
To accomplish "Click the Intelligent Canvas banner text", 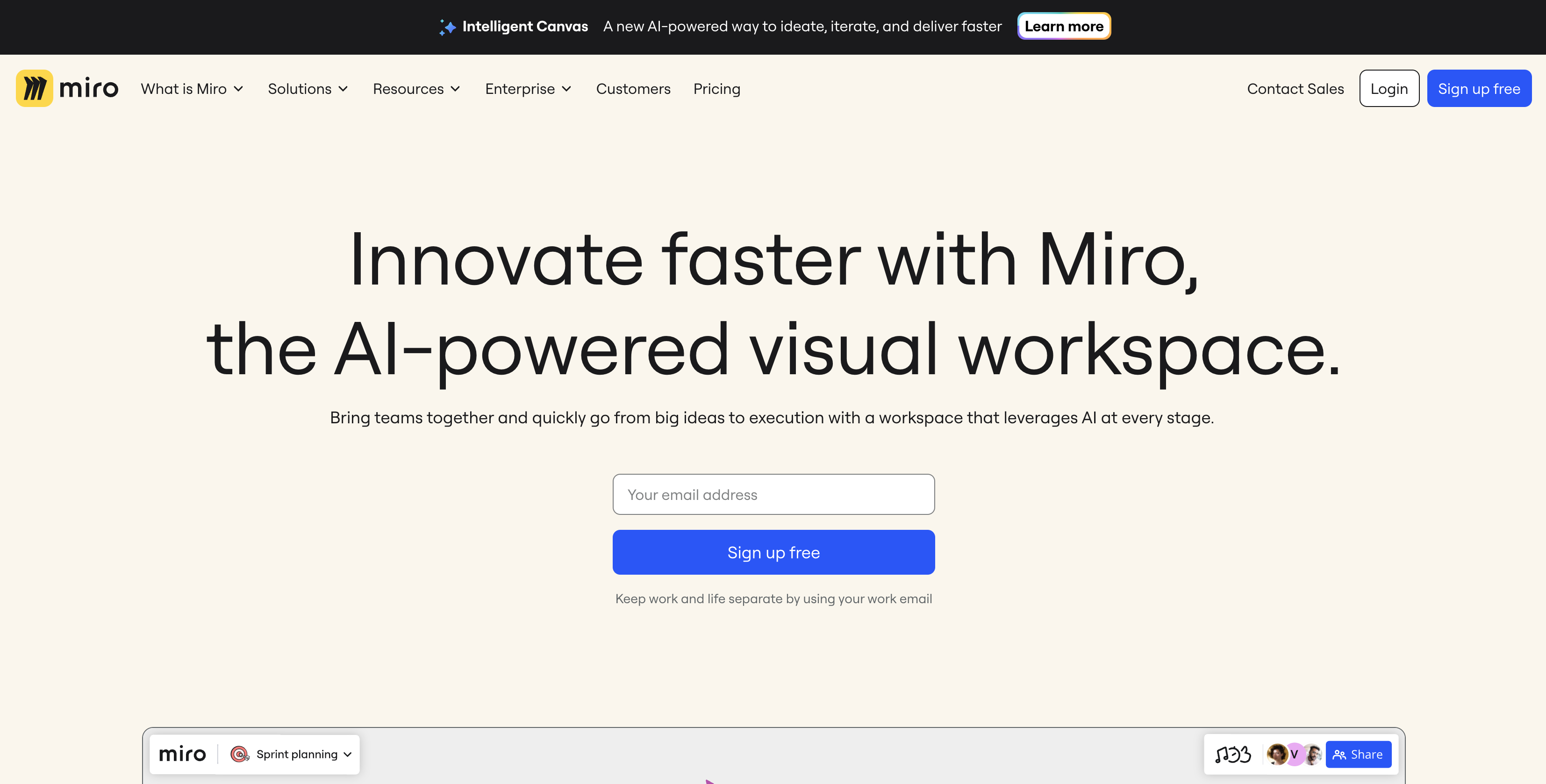I will [x=525, y=26].
